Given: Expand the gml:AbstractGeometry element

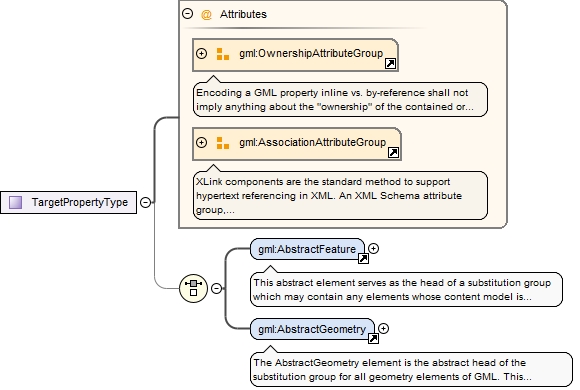Looking at the screenshot, I should (x=384, y=329).
